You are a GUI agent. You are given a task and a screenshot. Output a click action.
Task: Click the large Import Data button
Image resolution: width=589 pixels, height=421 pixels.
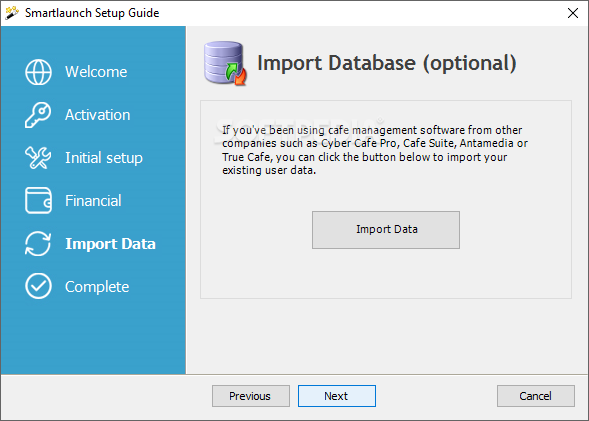[x=386, y=230]
